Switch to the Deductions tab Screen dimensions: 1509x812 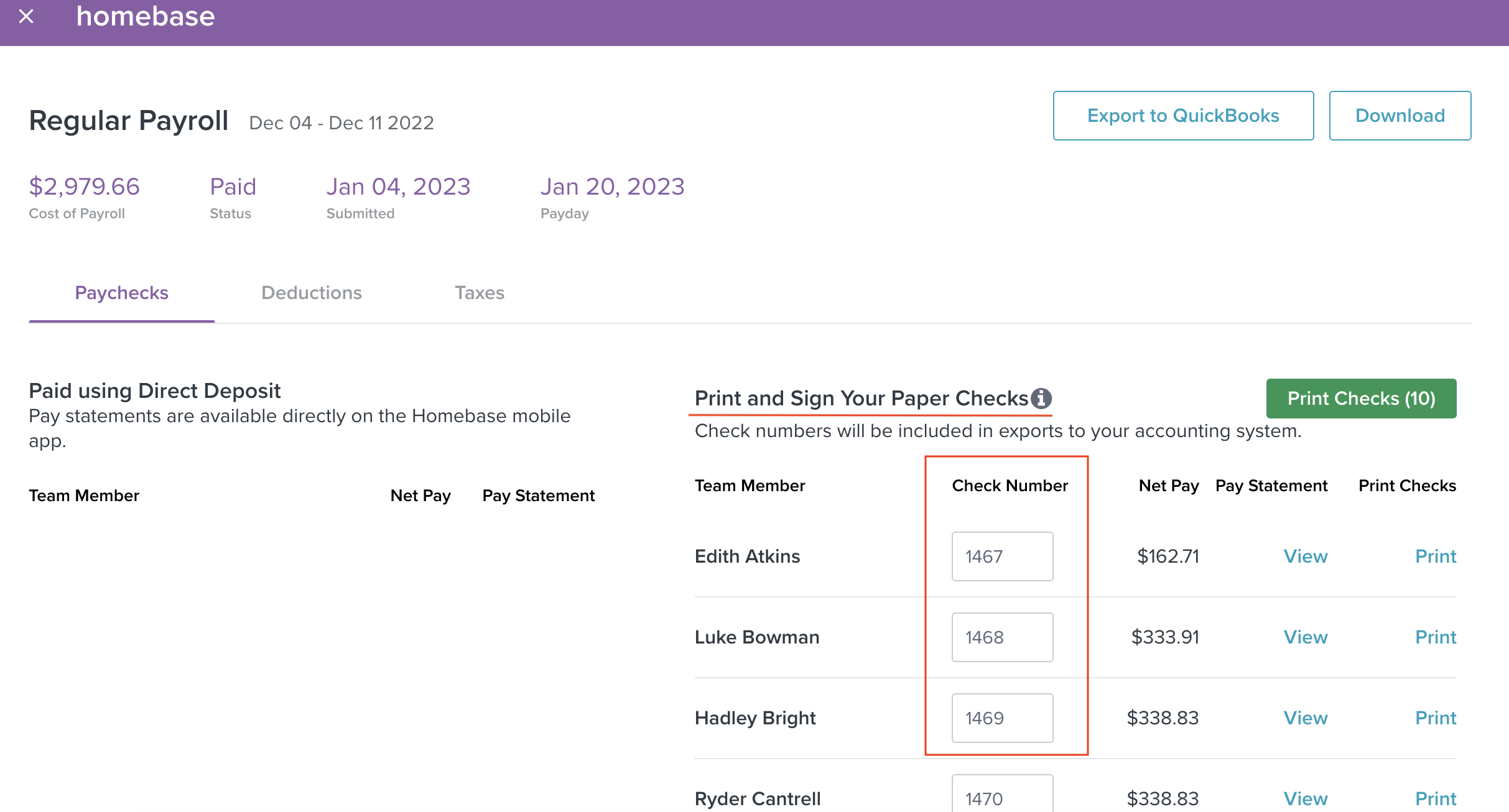click(311, 293)
